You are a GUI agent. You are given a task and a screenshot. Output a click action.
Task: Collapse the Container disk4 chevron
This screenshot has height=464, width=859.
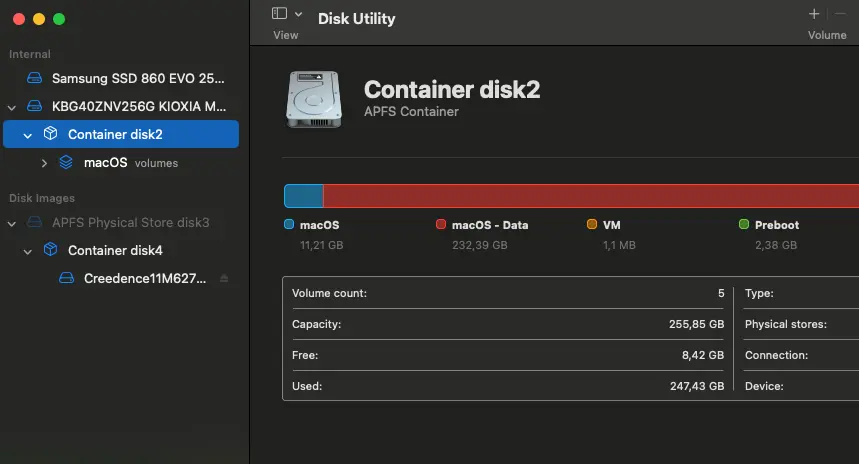27,251
